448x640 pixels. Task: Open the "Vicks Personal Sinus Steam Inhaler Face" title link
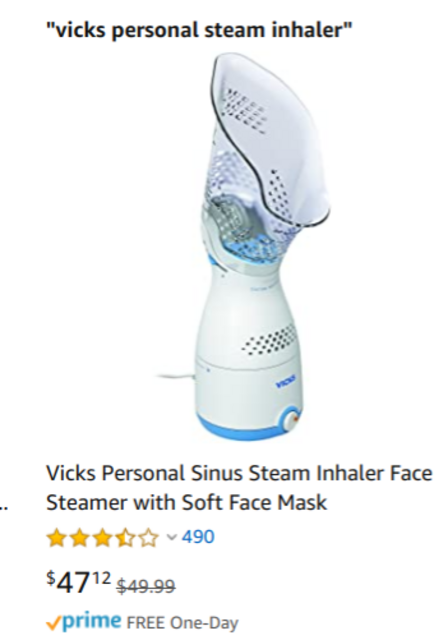click(239, 473)
